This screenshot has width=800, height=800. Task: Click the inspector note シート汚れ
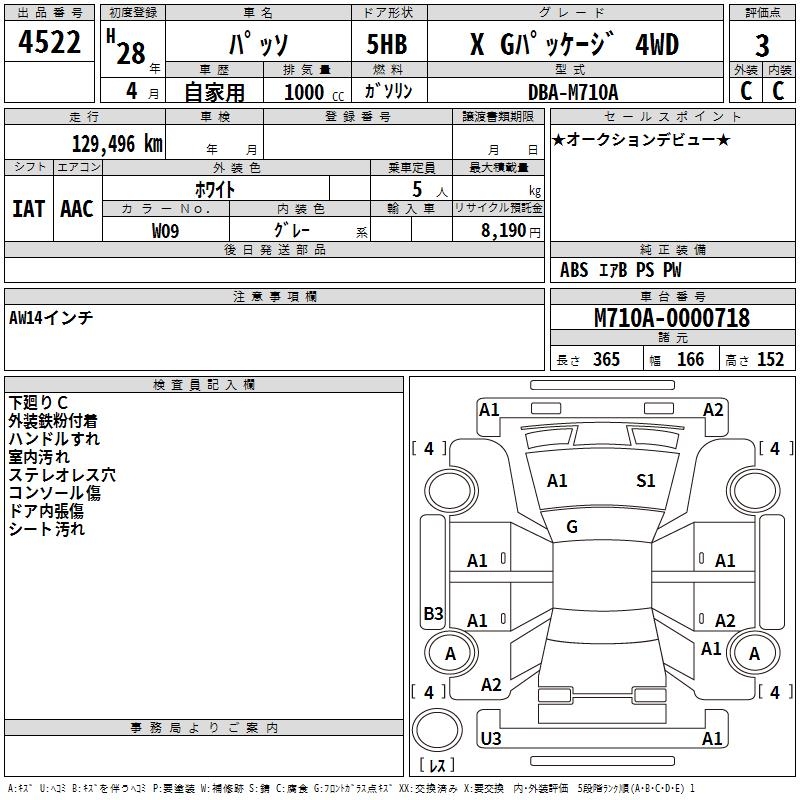46,529
